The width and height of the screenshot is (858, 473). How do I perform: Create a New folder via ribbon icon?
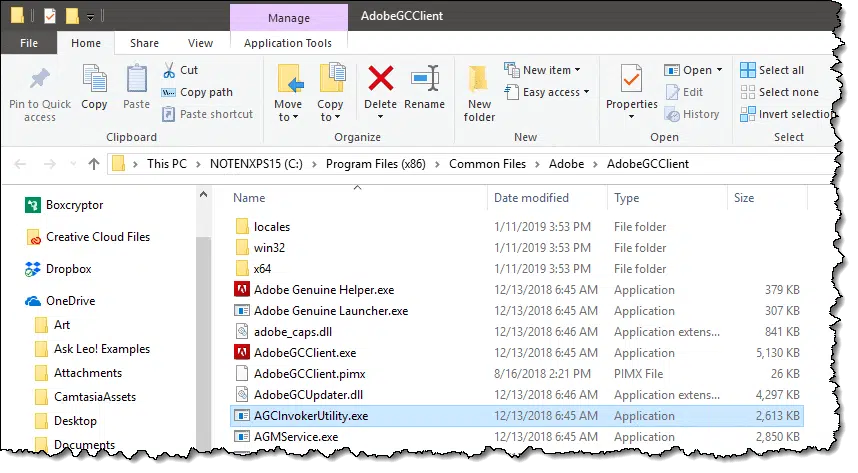[x=479, y=82]
